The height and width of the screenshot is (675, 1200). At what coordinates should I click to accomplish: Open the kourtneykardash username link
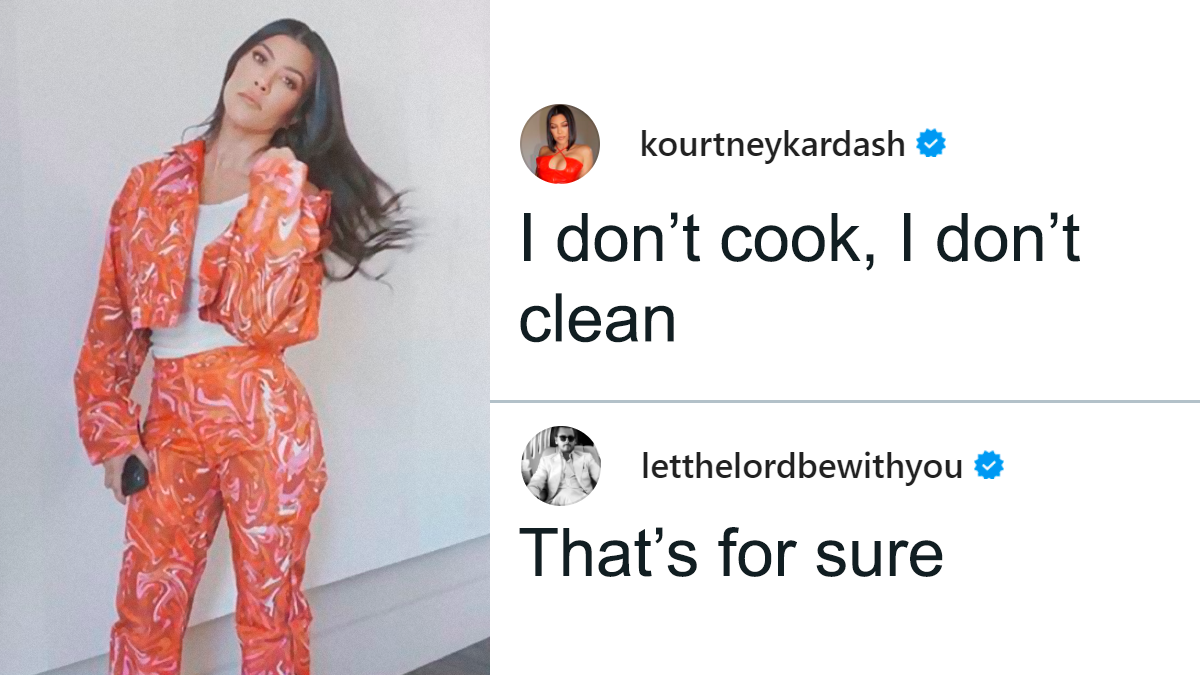(x=773, y=145)
